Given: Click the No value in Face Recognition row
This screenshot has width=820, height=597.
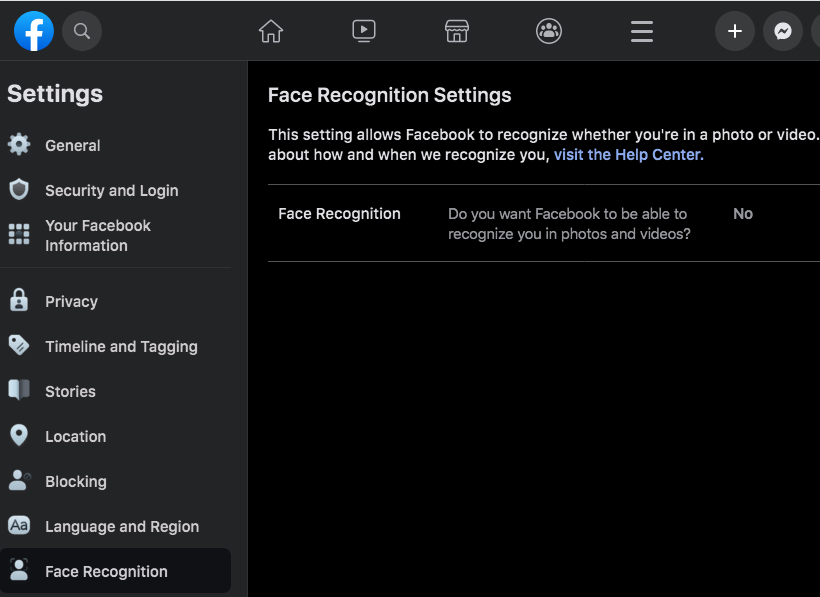Looking at the screenshot, I should 743,213.
